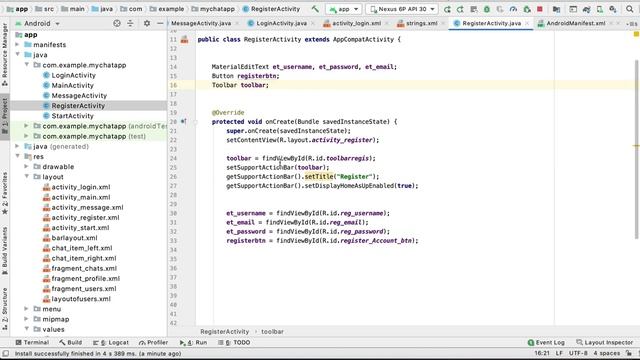Stop the running app with red square
The image size is (640, 360).
click(540, 9)
